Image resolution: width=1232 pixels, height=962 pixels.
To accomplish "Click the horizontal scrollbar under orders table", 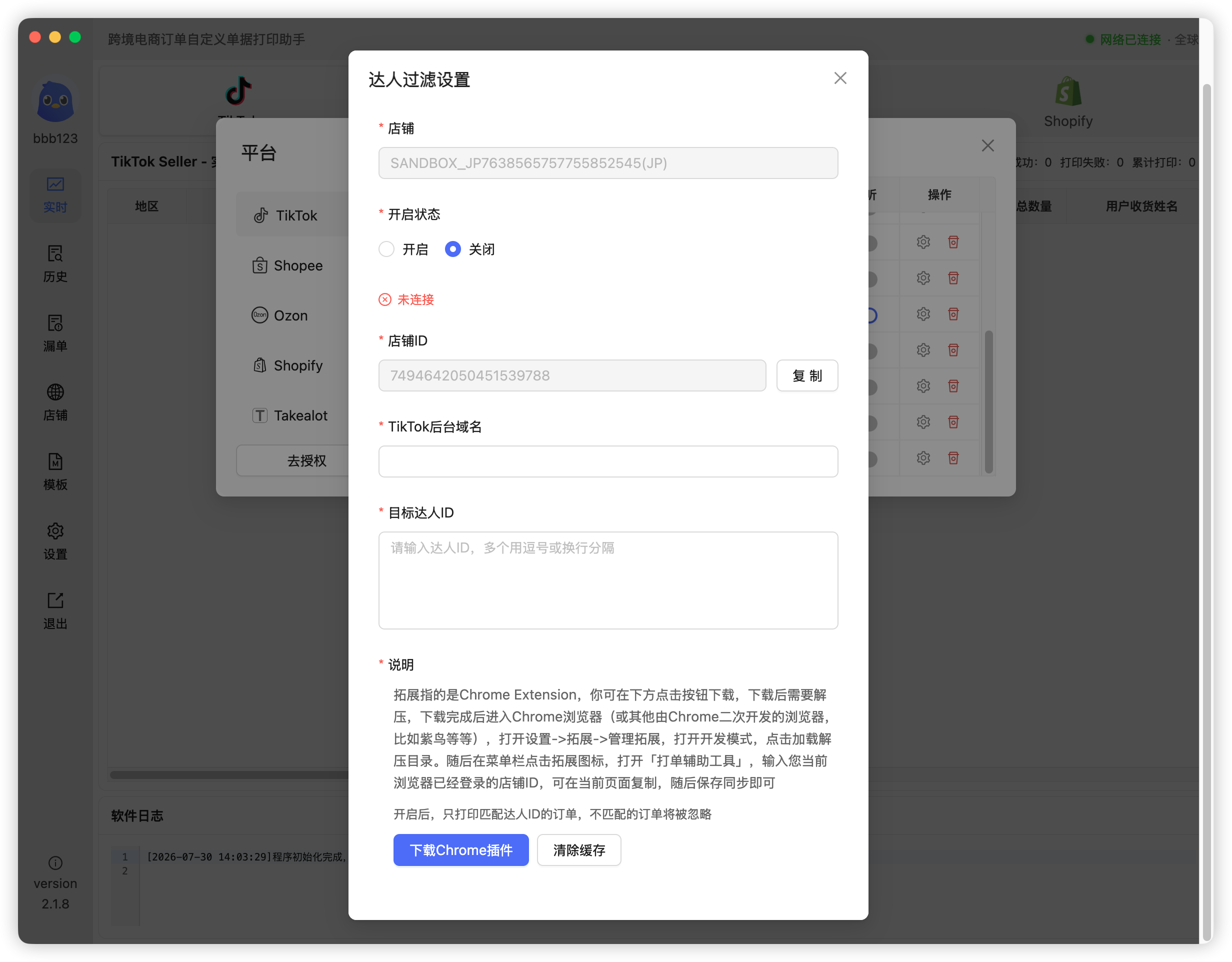I will pos(228,774).
